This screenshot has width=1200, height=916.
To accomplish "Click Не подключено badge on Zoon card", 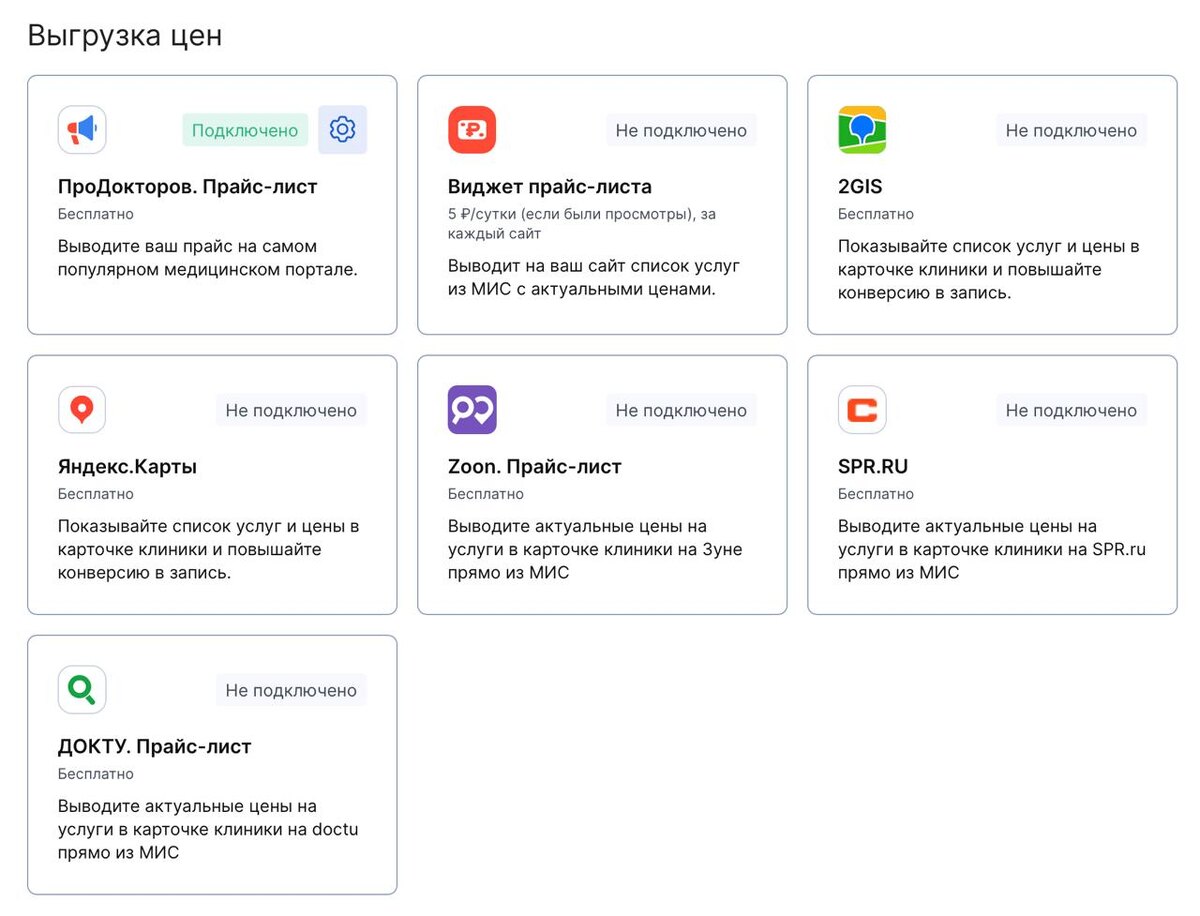I will pos(681,410).
